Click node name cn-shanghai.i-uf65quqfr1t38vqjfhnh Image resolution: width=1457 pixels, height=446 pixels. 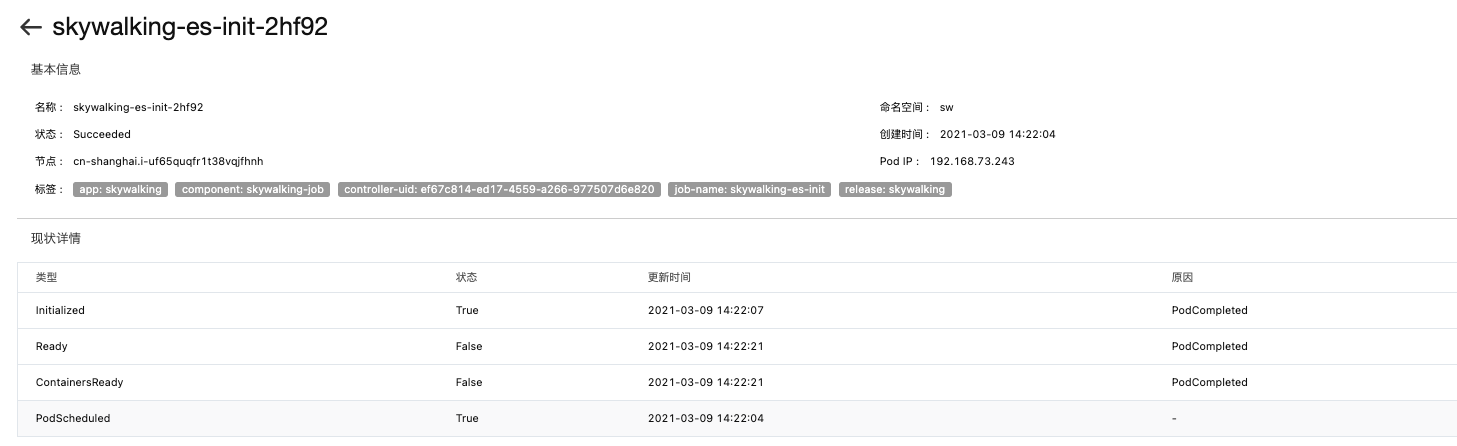pyautogui.click(x=168, y=161)
